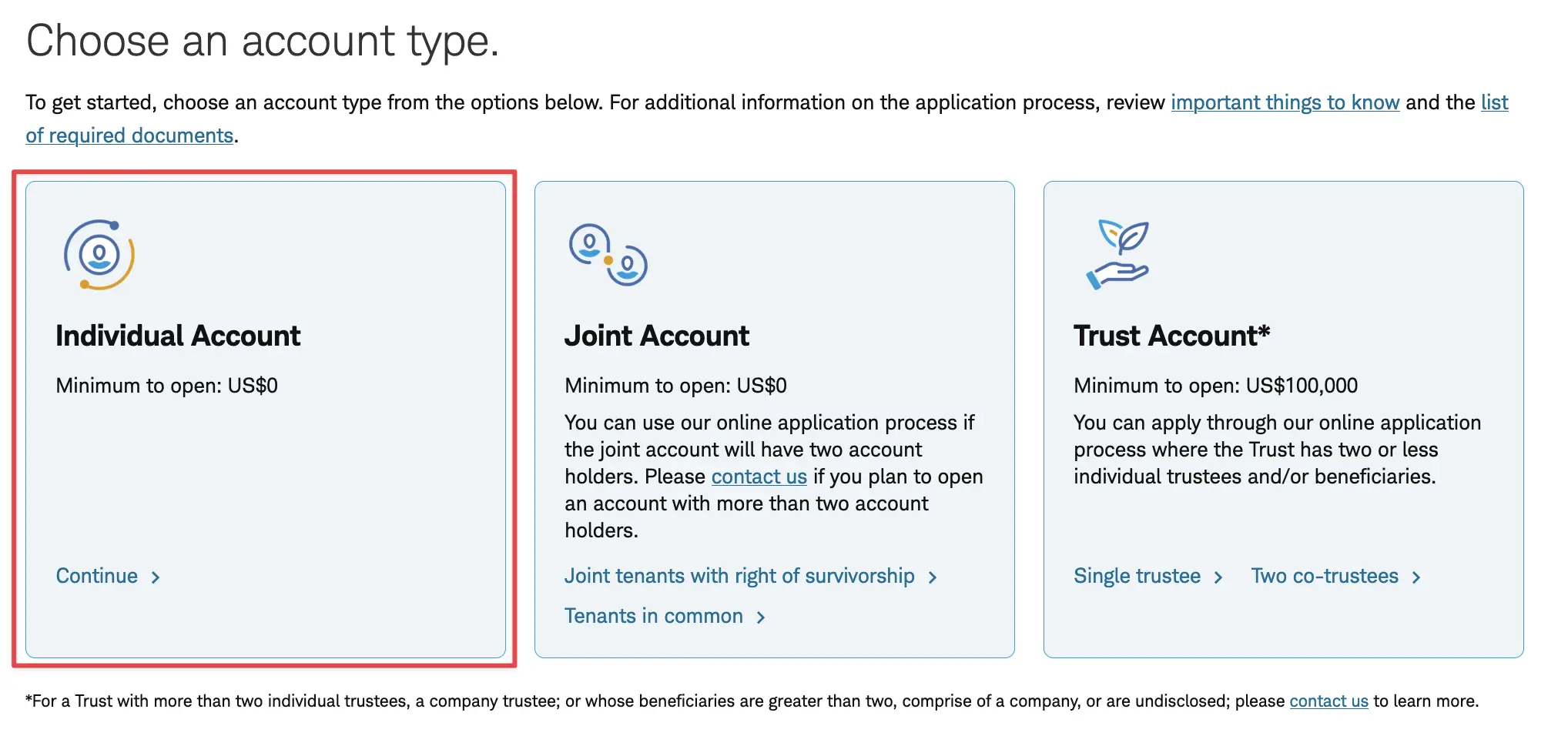Click the Individual Account person icon
1568x756 pixels.
[99, 255]
